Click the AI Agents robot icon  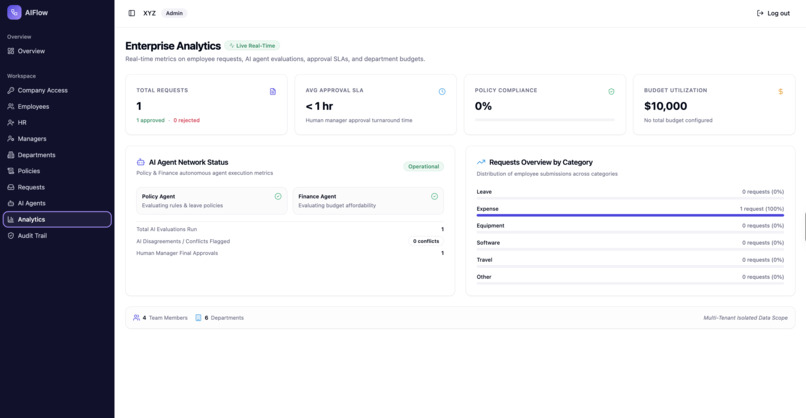point(11,203)
